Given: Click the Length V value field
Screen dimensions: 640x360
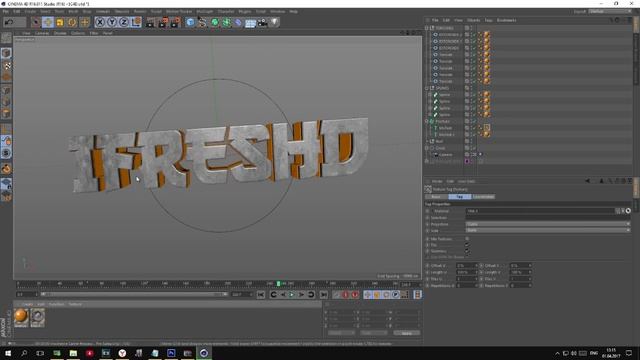Looking at the screenshot, I should (520, 272).
